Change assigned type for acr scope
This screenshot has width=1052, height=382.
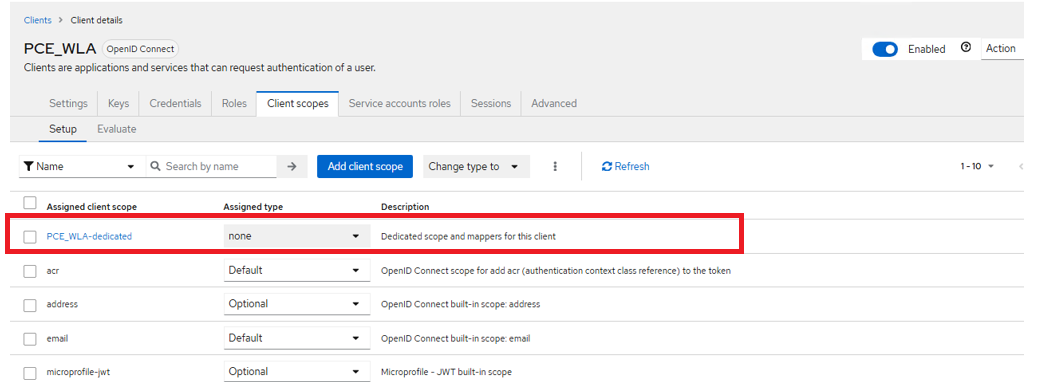297,271
